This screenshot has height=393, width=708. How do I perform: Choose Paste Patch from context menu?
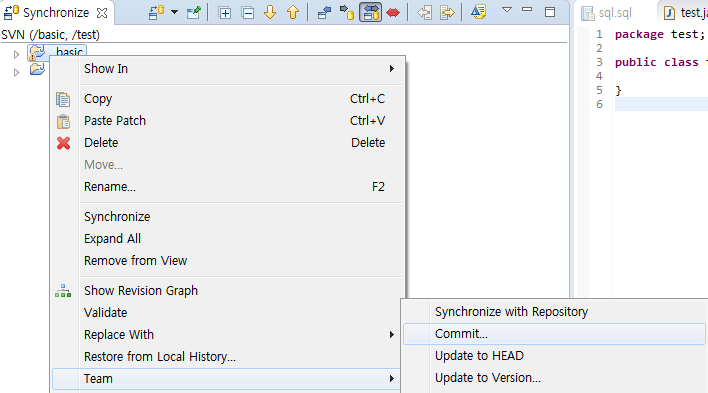click(228, 121)
